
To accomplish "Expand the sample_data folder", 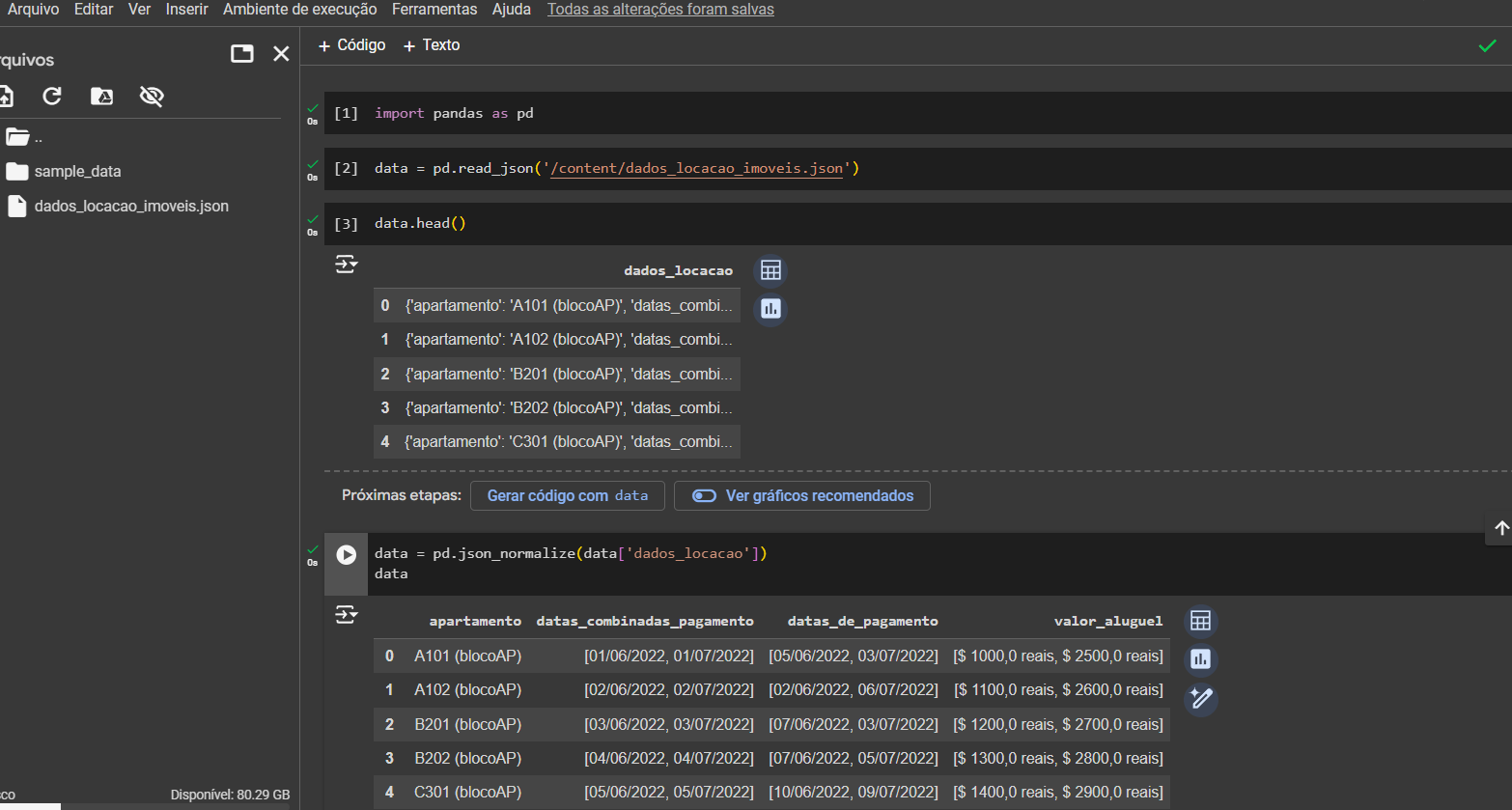I will pos(64,171).
